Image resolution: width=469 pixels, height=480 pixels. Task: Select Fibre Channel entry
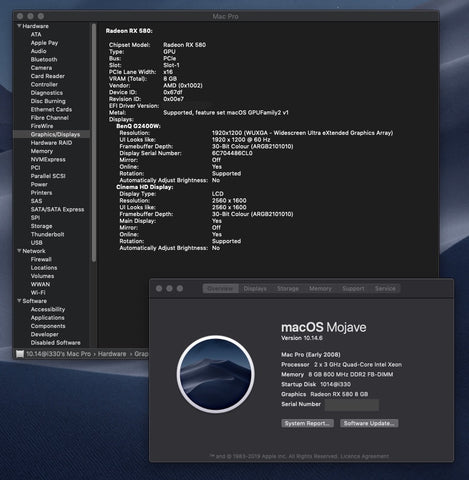tap(50, 118)
